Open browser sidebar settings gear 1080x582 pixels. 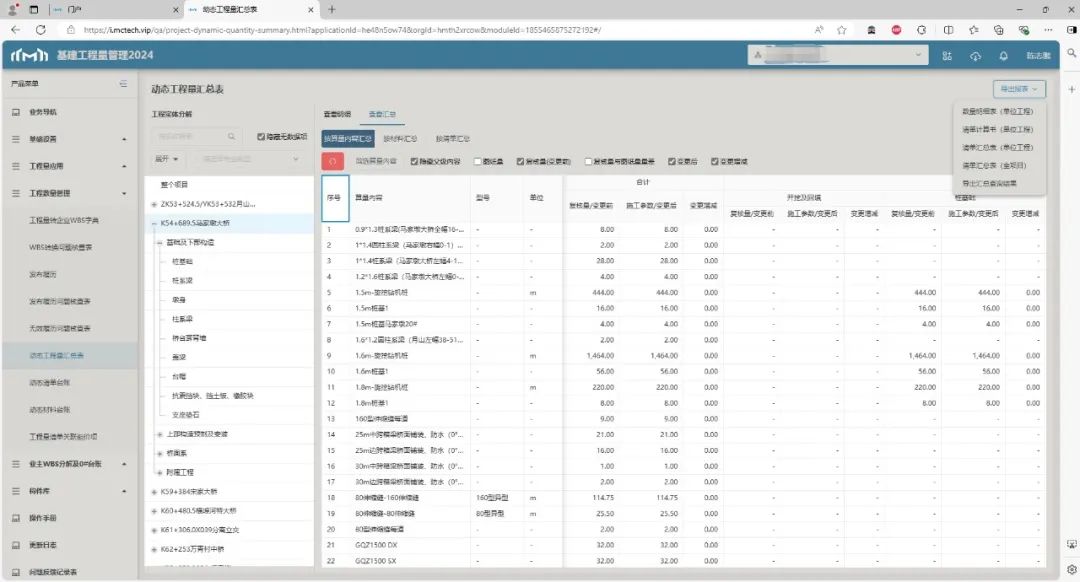1072,570
